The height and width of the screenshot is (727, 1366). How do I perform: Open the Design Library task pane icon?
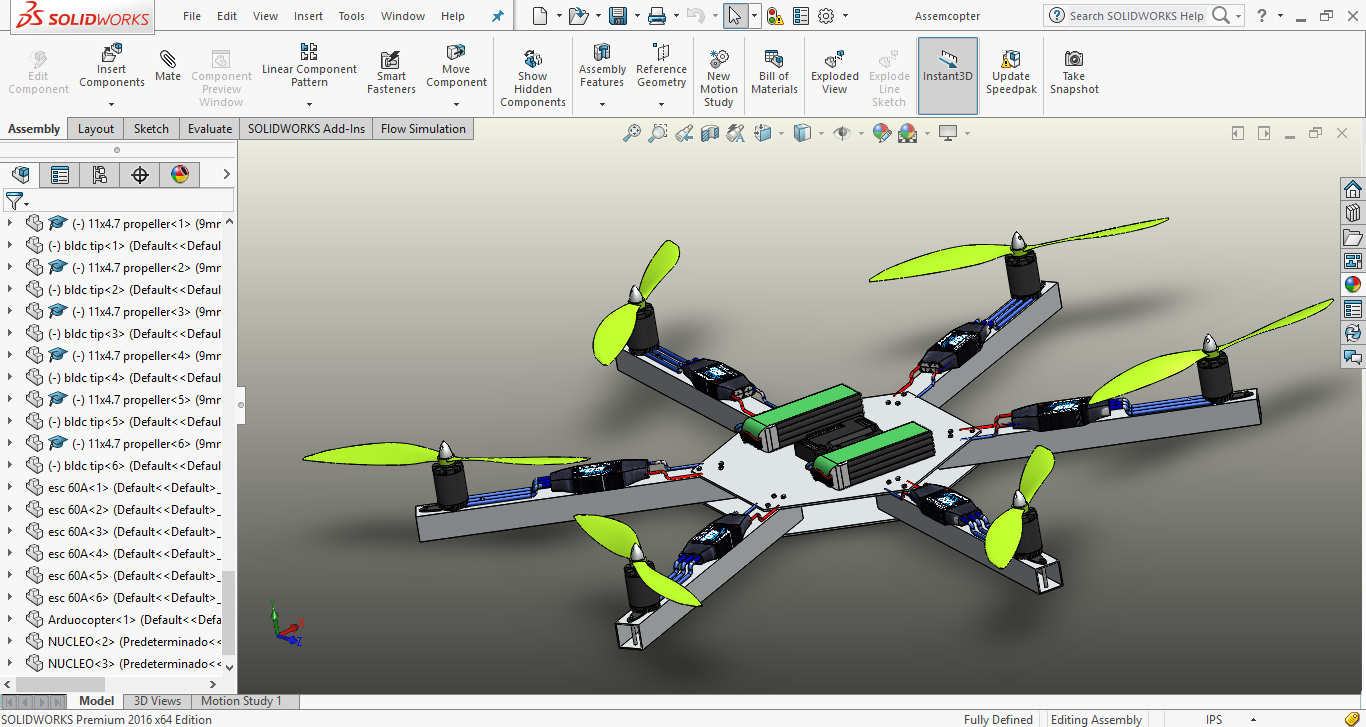click(1353, 213)
